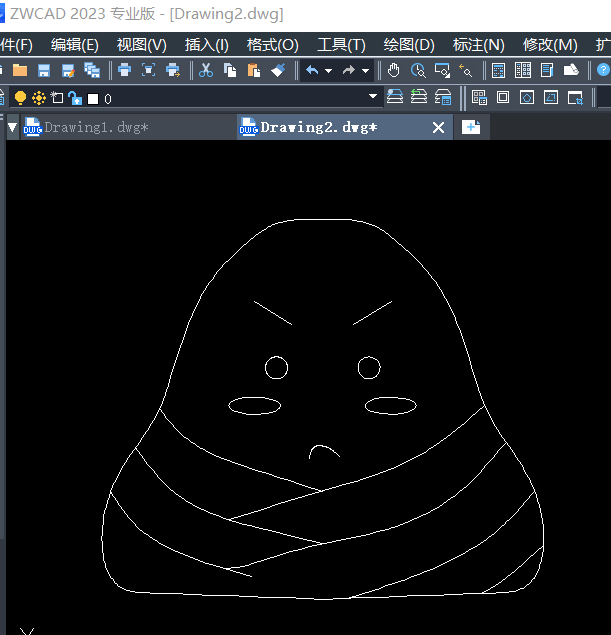Click the Layer Previous icon

(x=419, y=97)
